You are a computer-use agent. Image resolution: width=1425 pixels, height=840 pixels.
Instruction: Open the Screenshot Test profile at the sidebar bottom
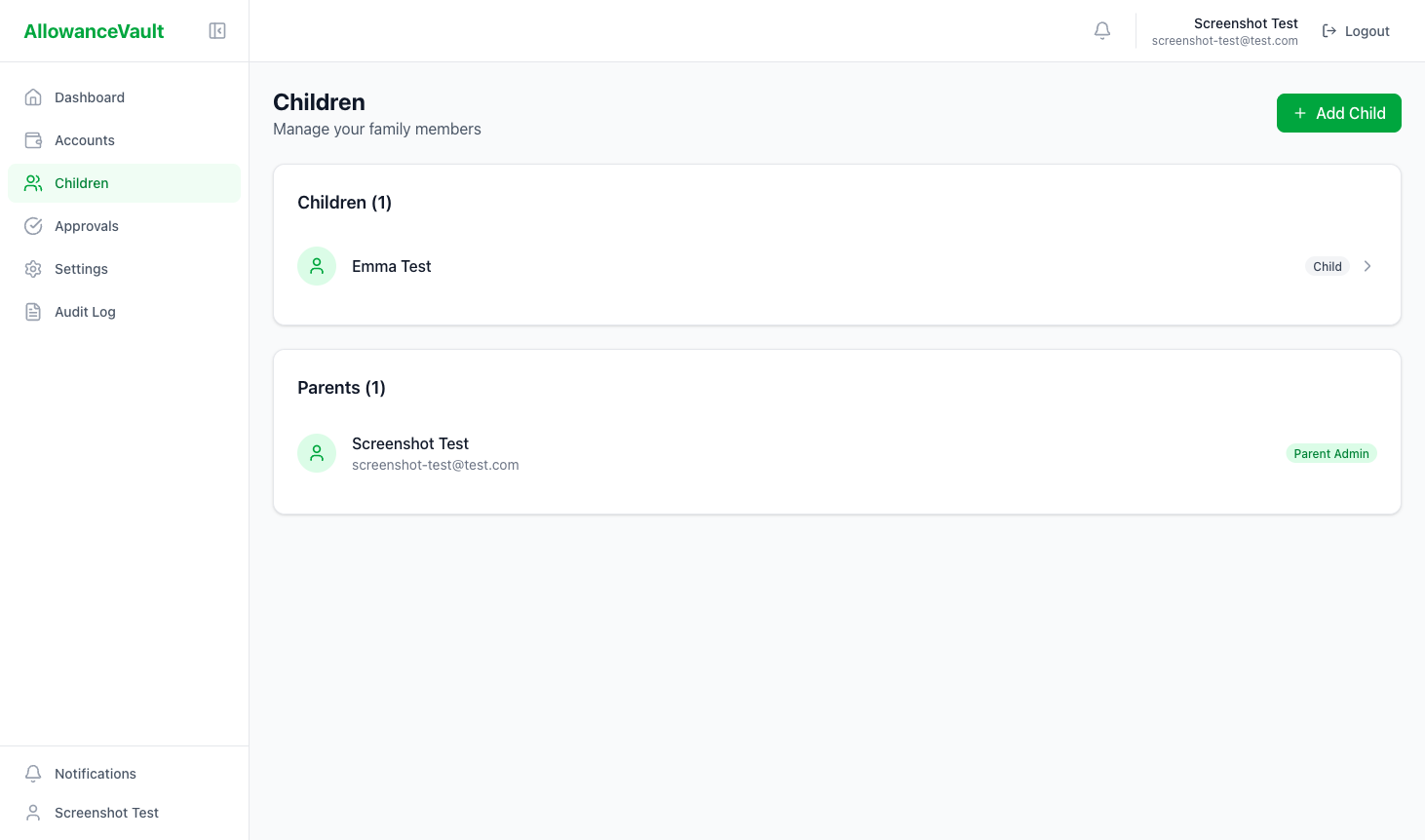(107, 812)
